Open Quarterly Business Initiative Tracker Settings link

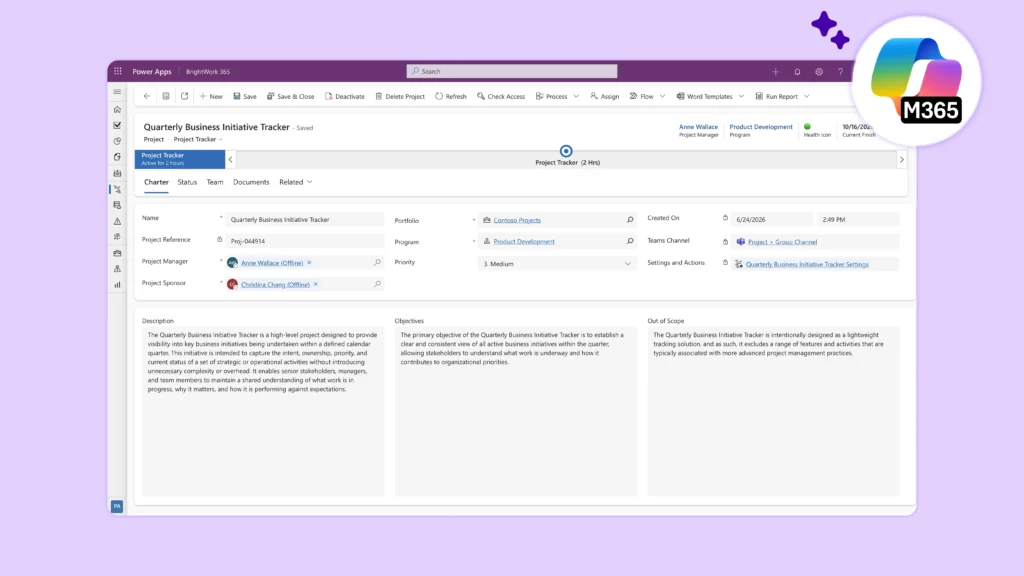point(807,264)
